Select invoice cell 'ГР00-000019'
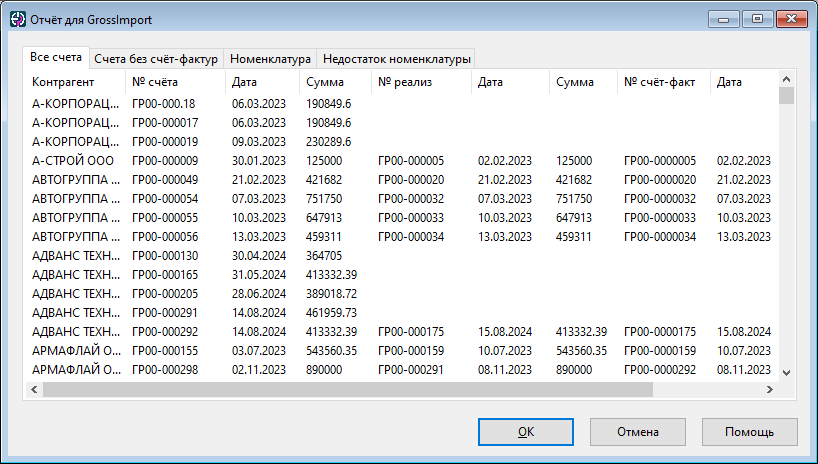 pos(165,142)
